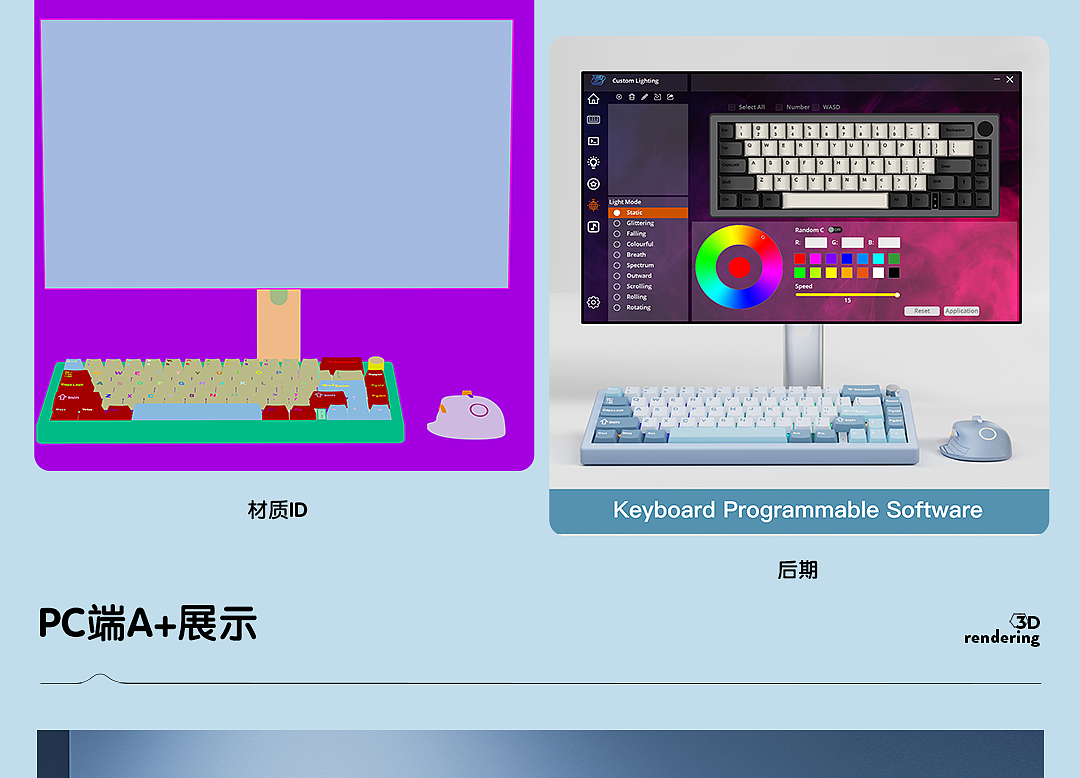Click the delete trash icon in toolbar
This screenshot has height=778, width=1080.
[632, 97]
